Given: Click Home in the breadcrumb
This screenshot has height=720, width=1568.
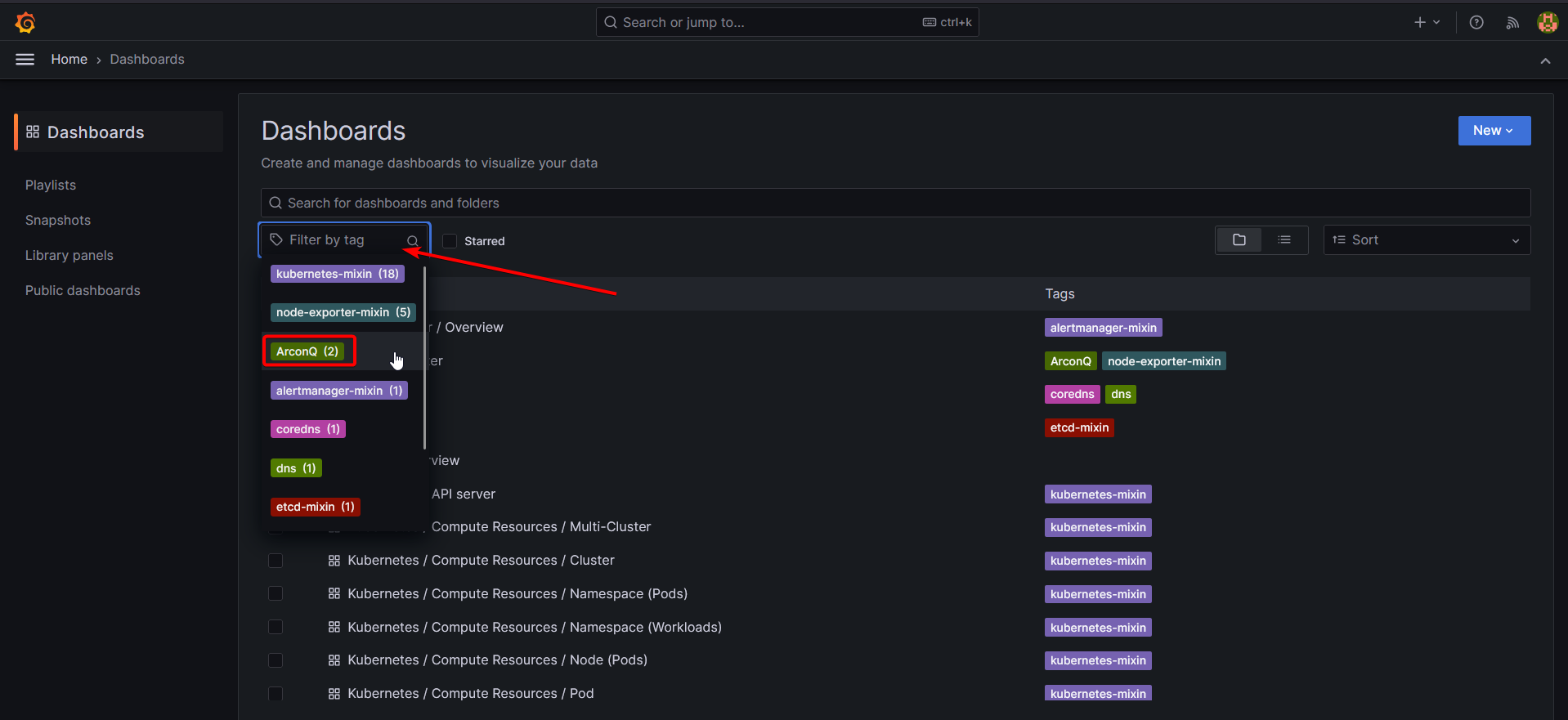Looking at the screenshot, I should 69,60.
